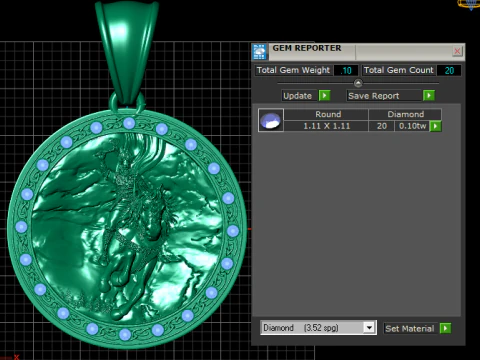
Task: Select the bottom center gem on pendant
Action: coord(125,334)
